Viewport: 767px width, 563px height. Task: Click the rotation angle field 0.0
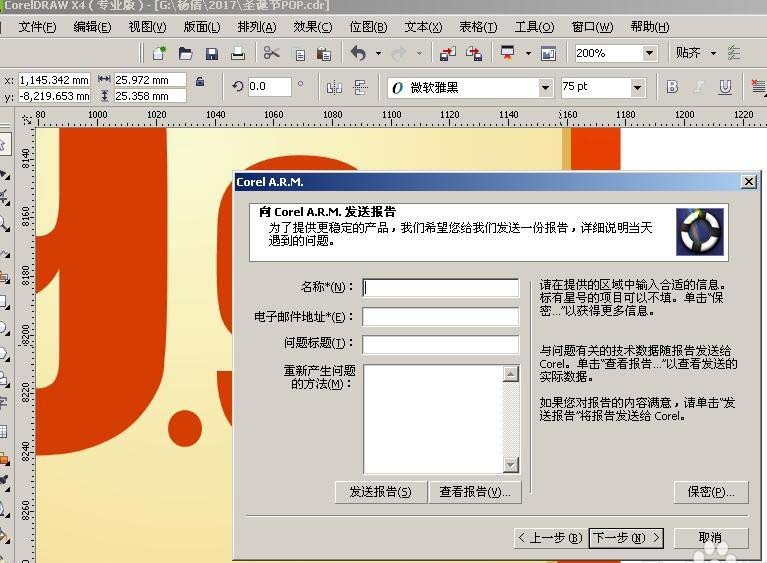pyautogui.click(x=269, y=87)
